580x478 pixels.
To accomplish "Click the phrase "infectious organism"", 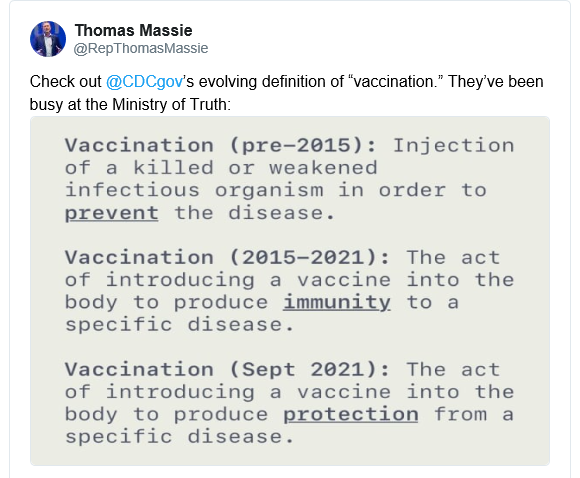I will tap(195, 191).
